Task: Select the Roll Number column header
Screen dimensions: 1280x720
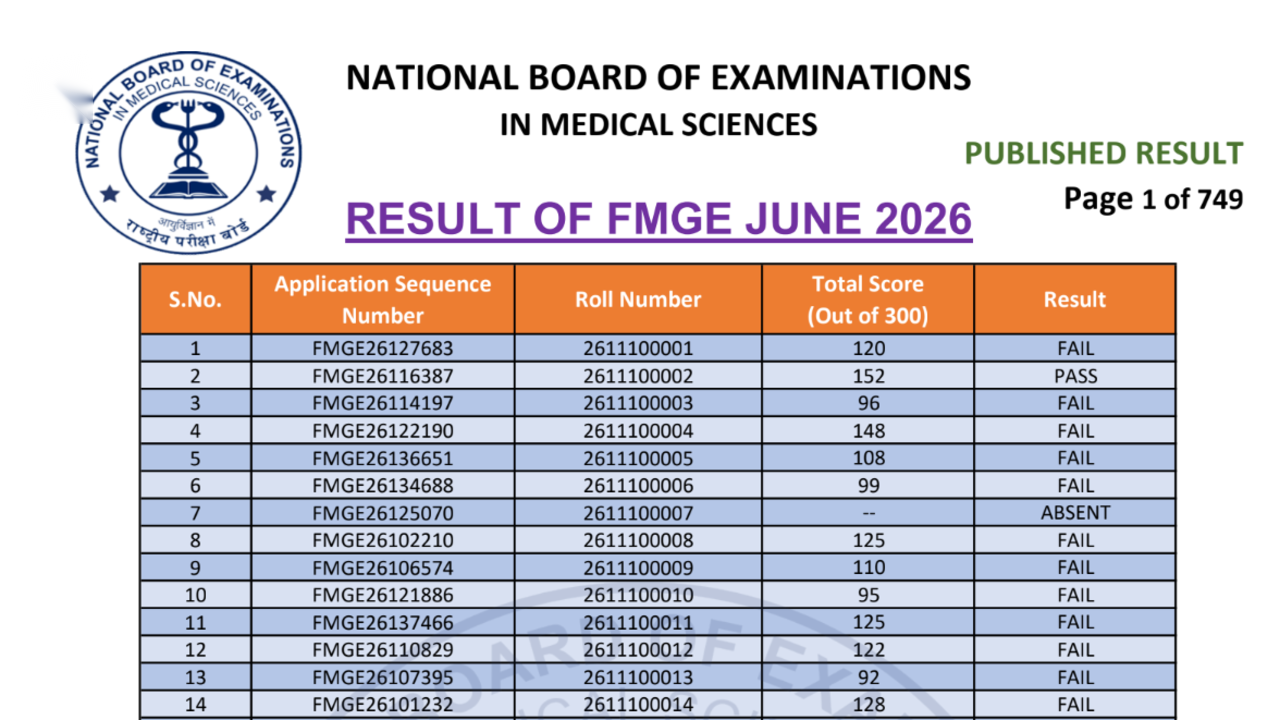Action: [x=638, y=299]
